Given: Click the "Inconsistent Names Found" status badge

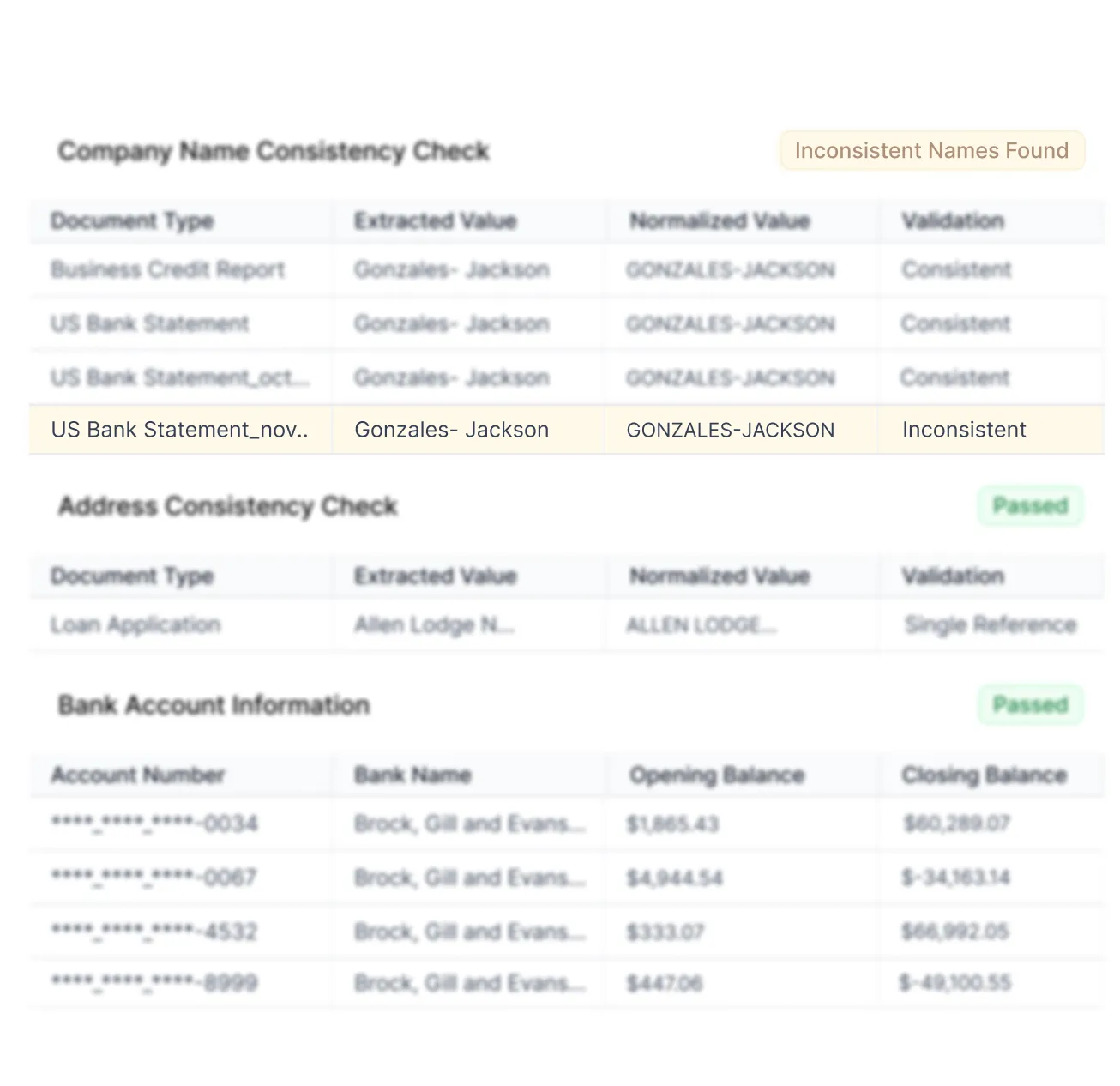Looking at the screenshot, I should (931, 150).
